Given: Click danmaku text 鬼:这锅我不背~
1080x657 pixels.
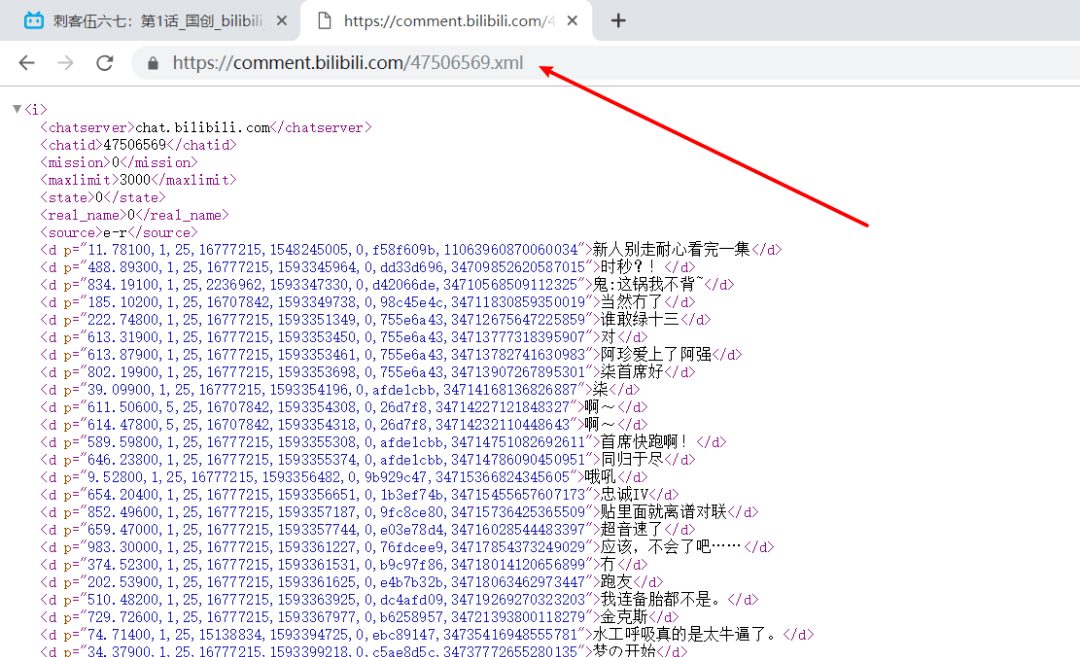Looking at the screenshot, I should point(648,284).
